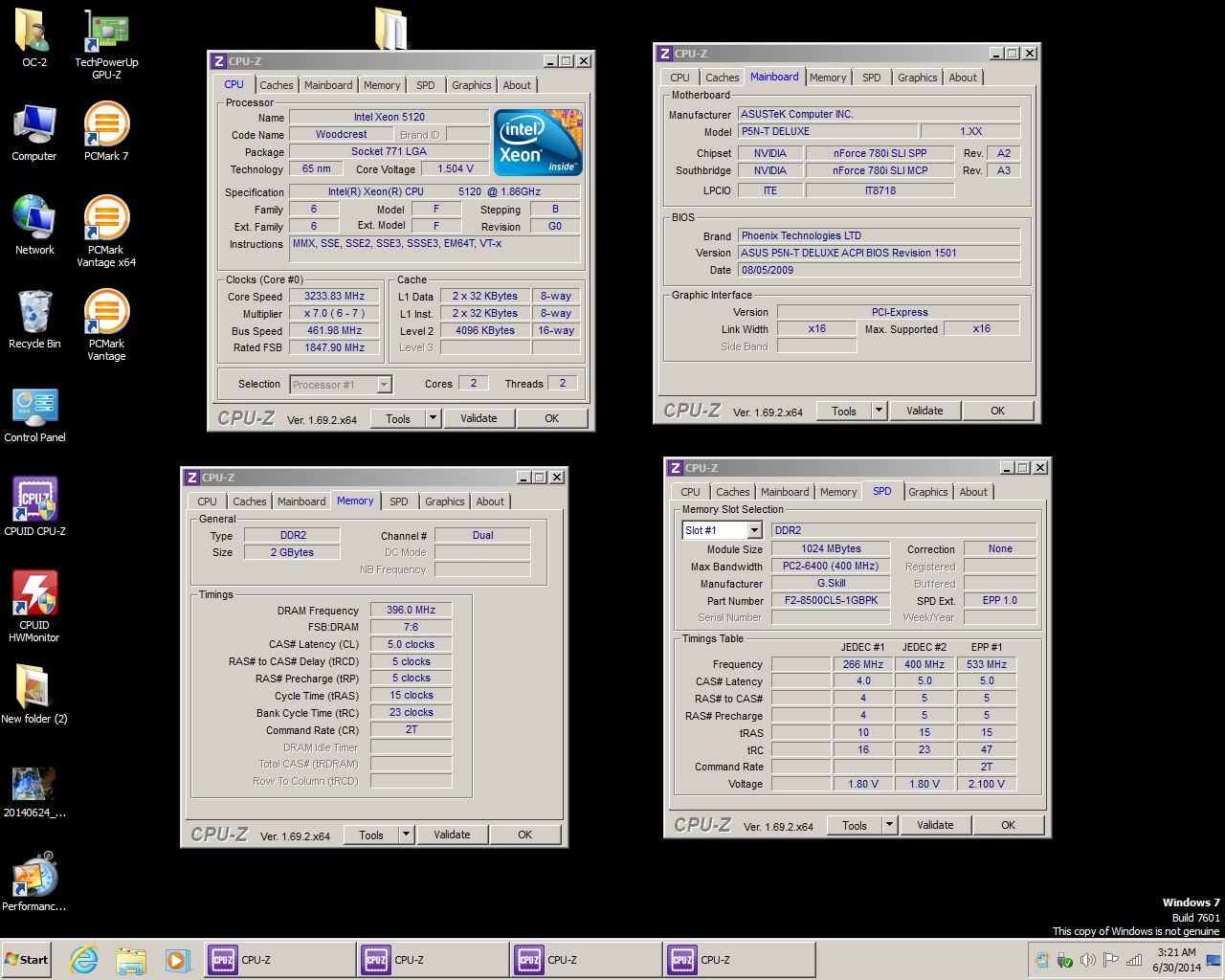1225x980 pixels.
Task: Open the Slot #1 memory slot dropdown
Action: [x=754, y=530]
